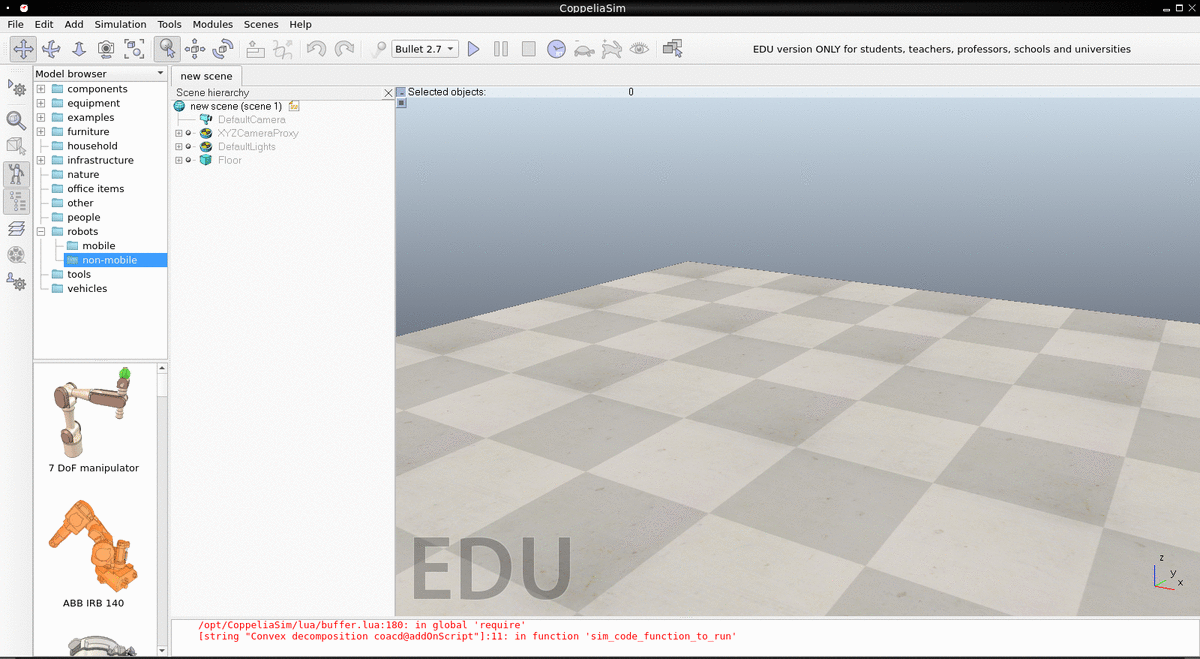1200x659 pixels.
Task: Switch to the new scene tab
Action: point(206,76)
